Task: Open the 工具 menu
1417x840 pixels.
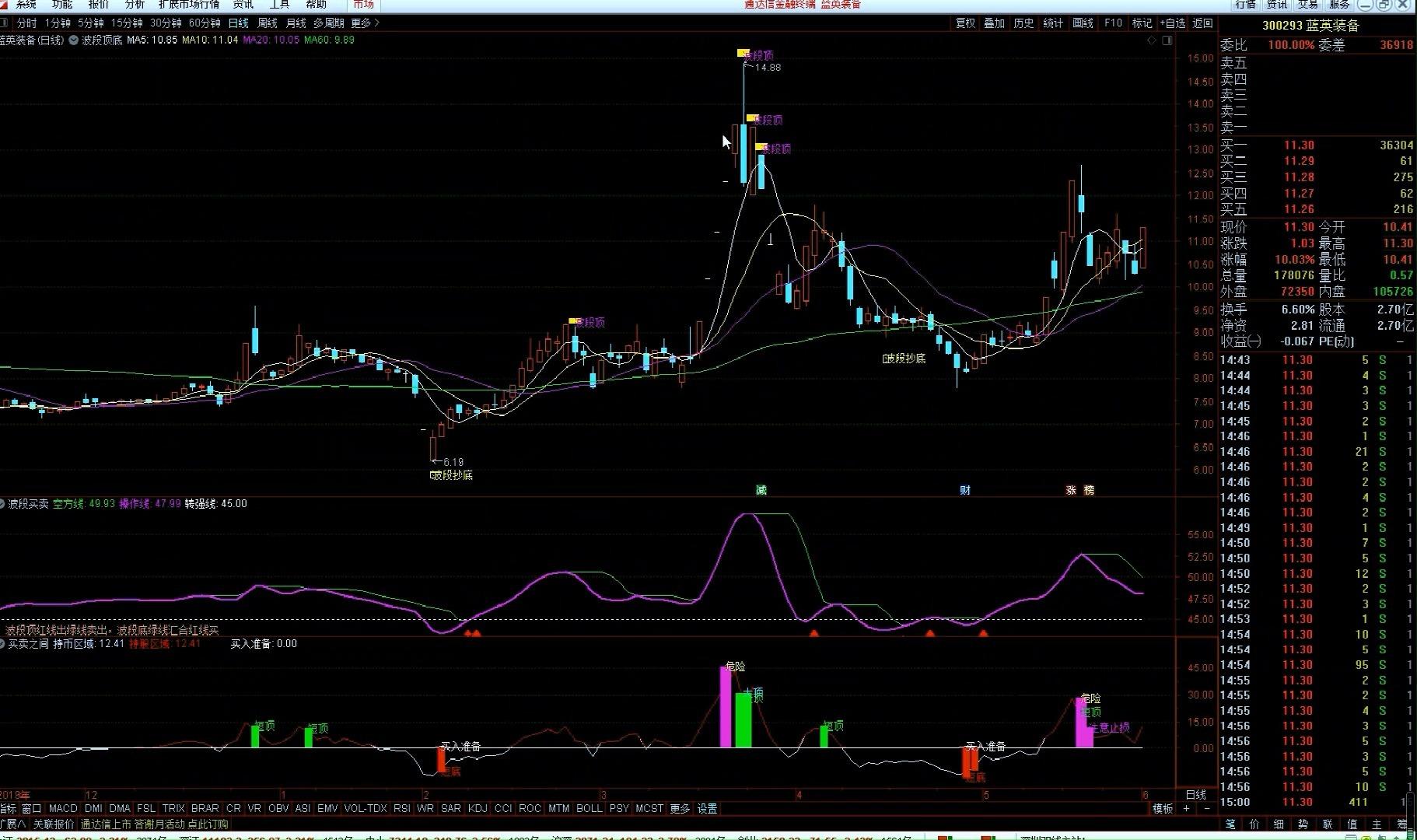Action: (x=279, y=5)
